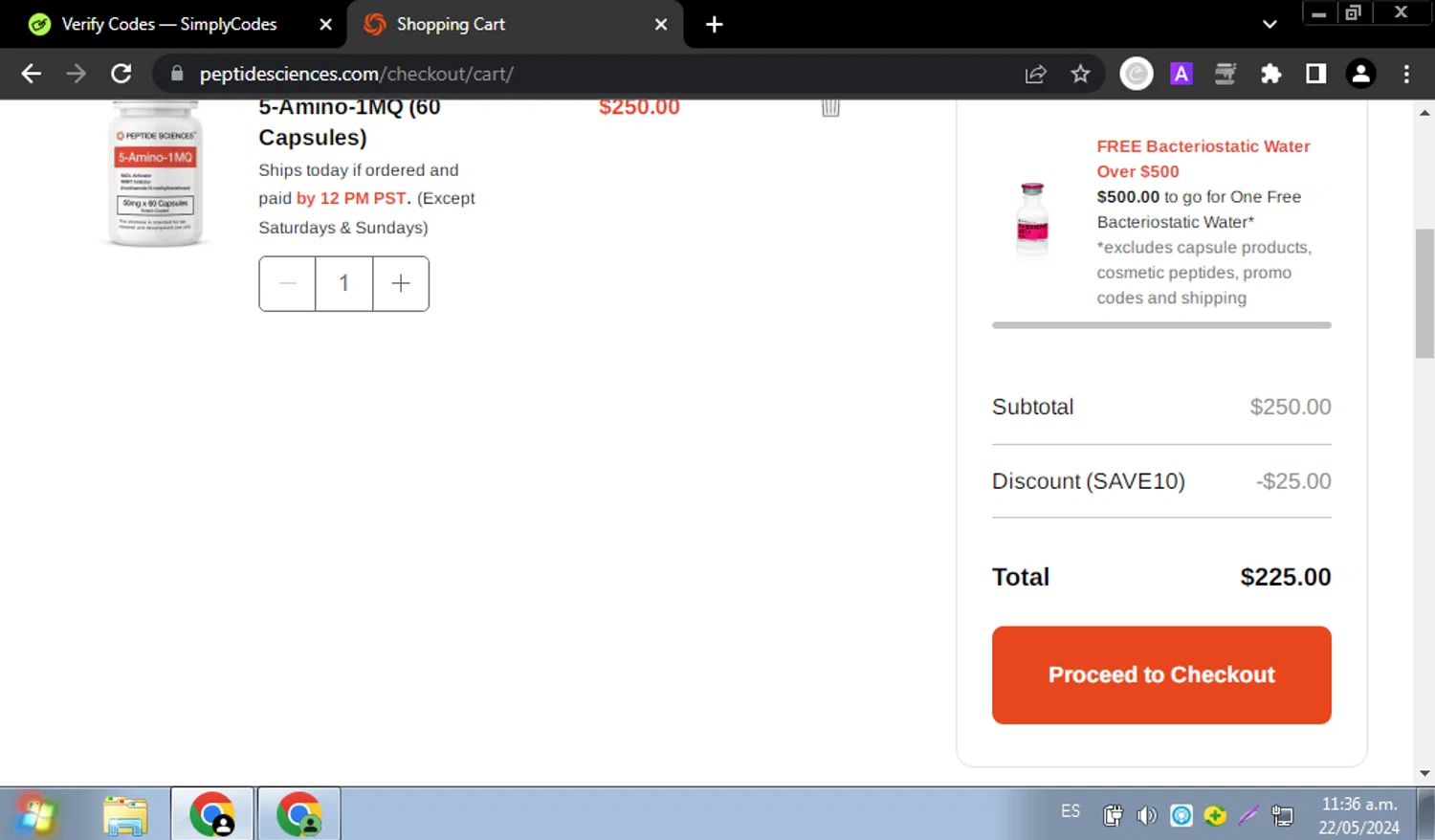
Task: Click the free water progress bar
Action: click(1161, 325)
